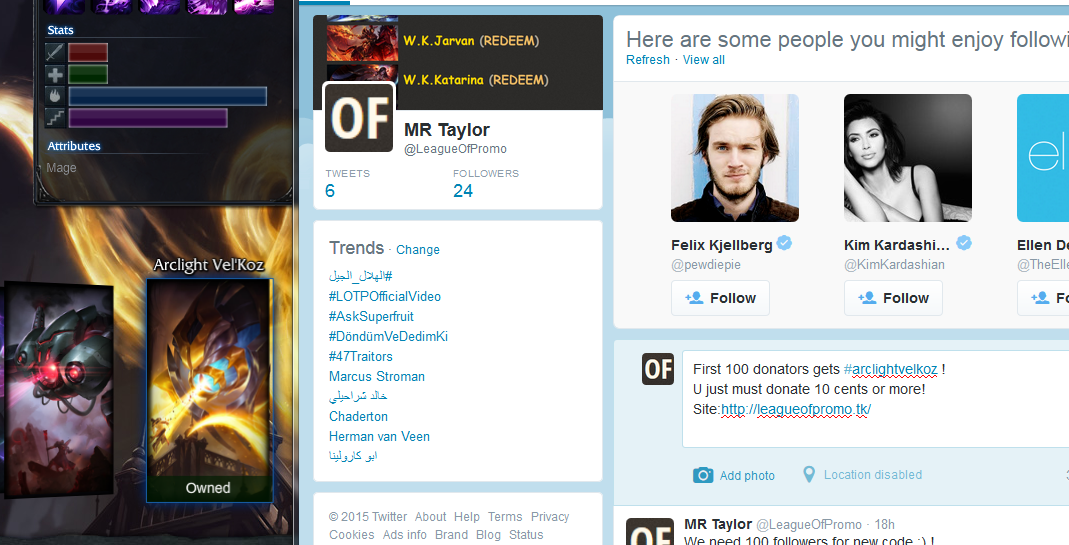Open the Ads info footer link
Screen dimensions: 1069x545
click(405, 535)
